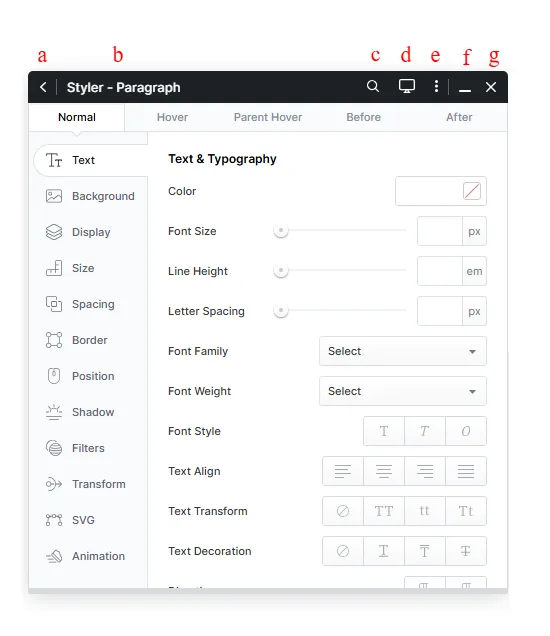Viewport: 550px width, 636px height.
Task: Set text align to center
Action: [384, 471]
